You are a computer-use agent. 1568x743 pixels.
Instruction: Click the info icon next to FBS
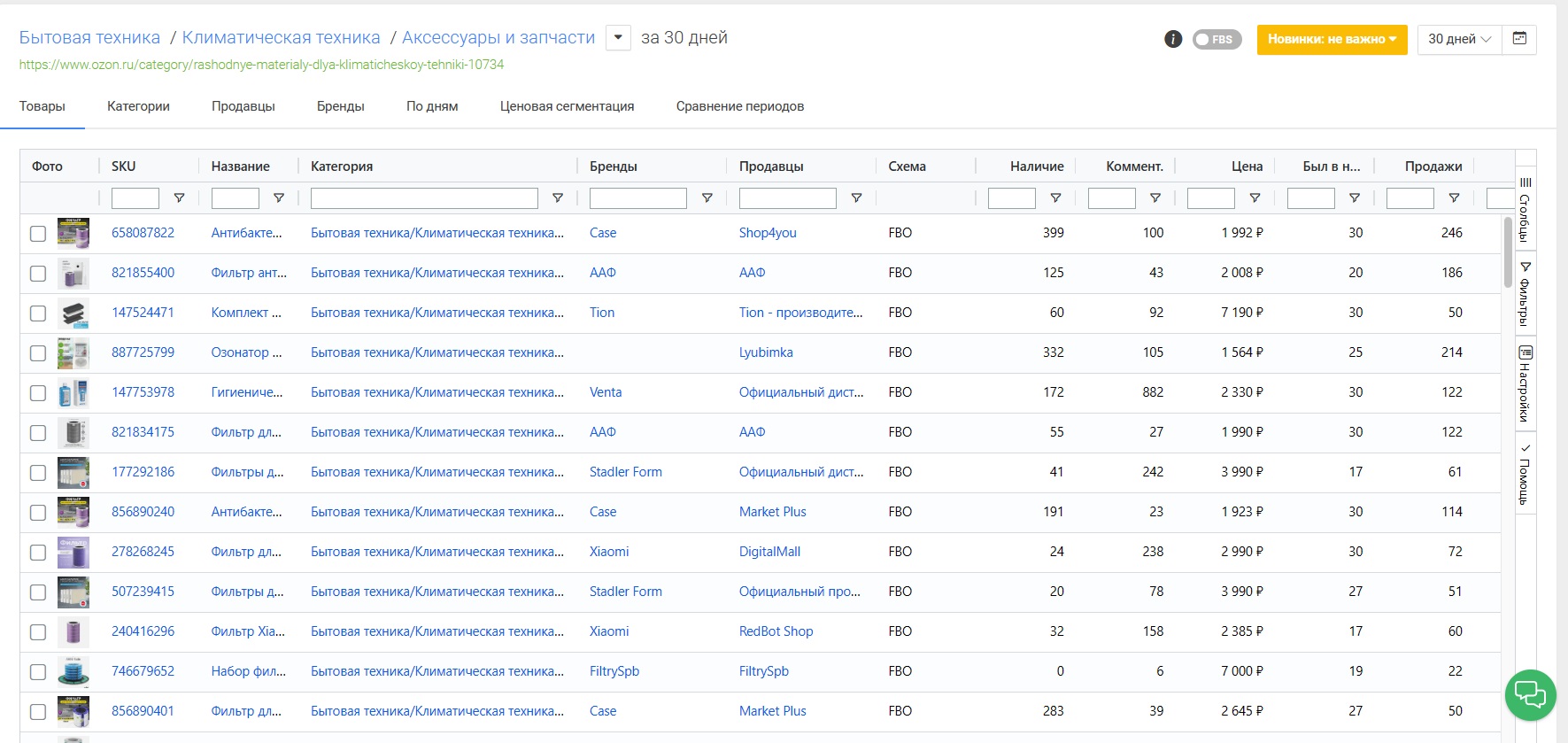(1173, 39)
